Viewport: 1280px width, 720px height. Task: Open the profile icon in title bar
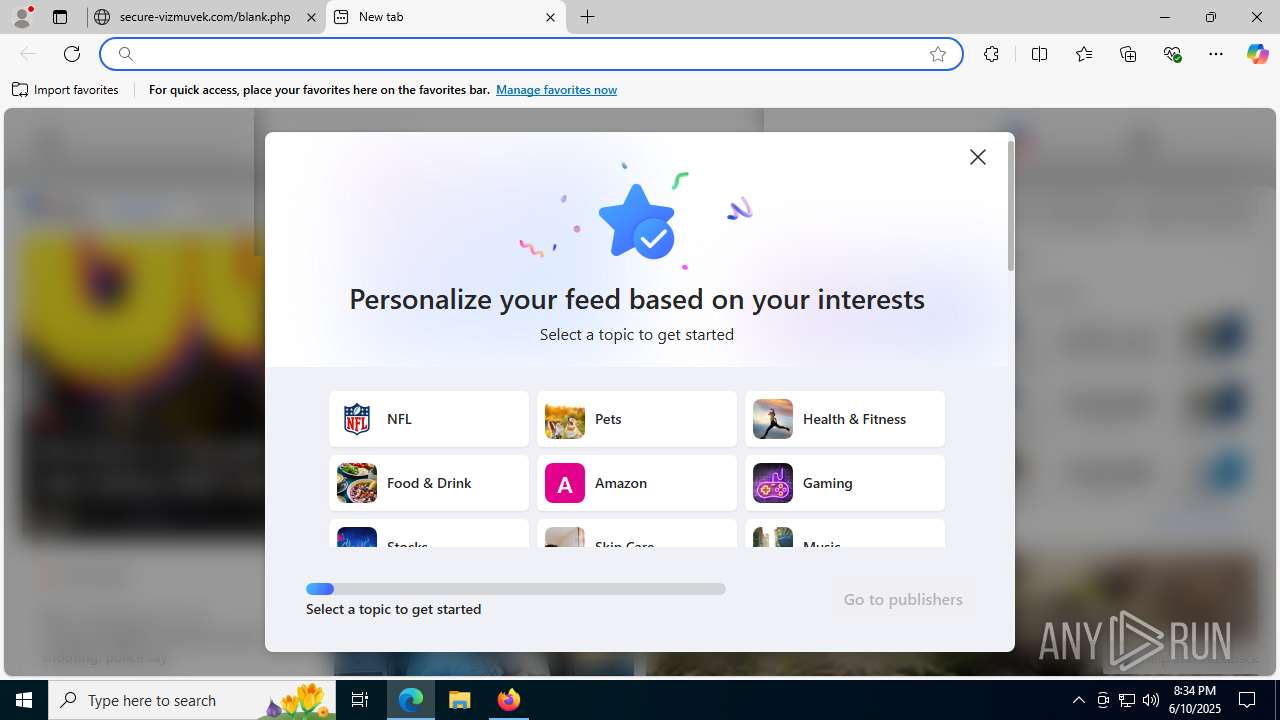[x=22, y=17]
